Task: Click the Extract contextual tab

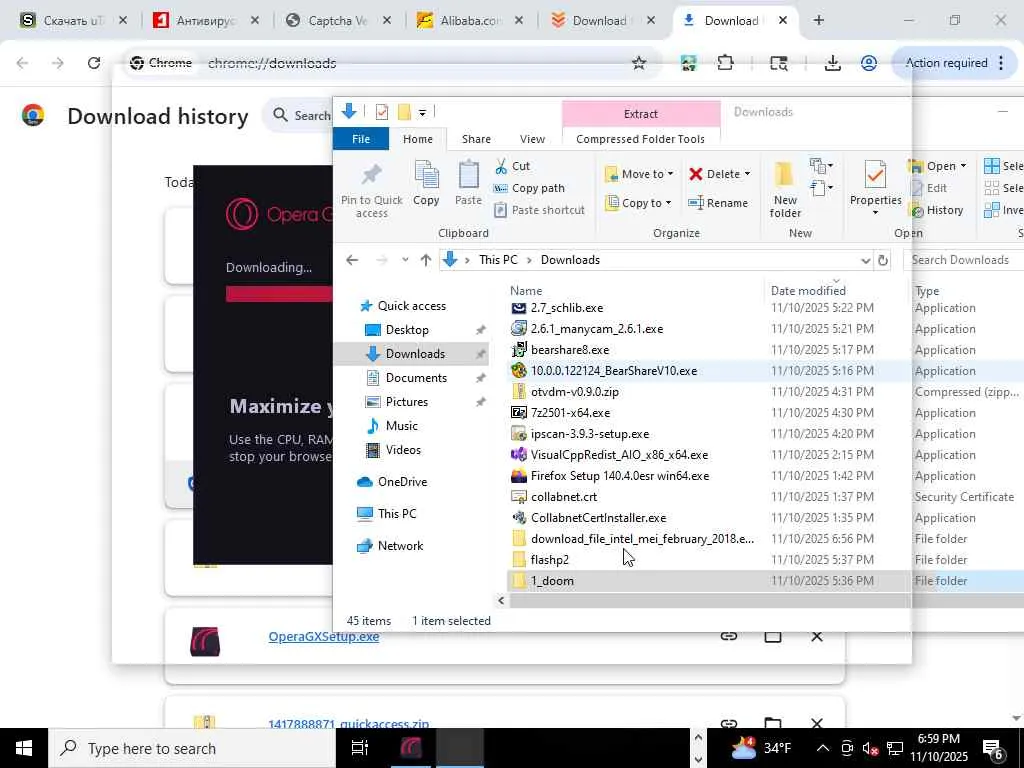Action: (x=641, y=114)
